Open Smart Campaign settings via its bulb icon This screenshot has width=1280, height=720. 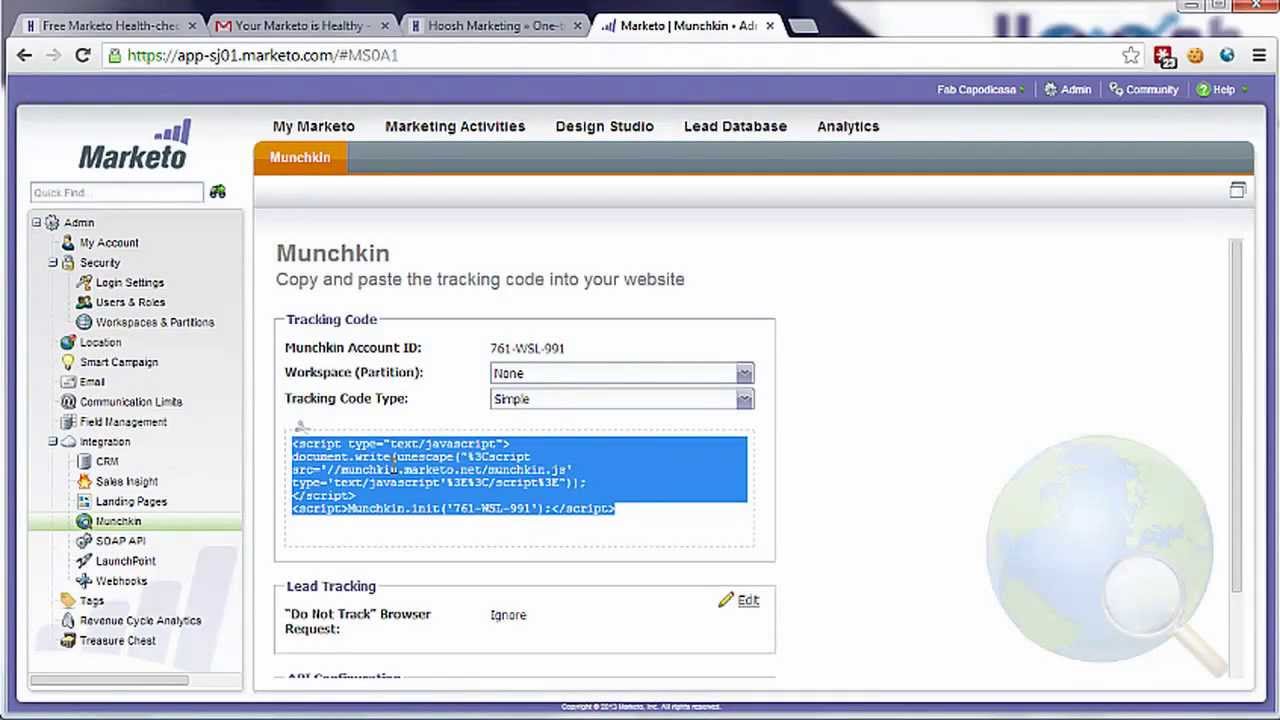[69, 362]
